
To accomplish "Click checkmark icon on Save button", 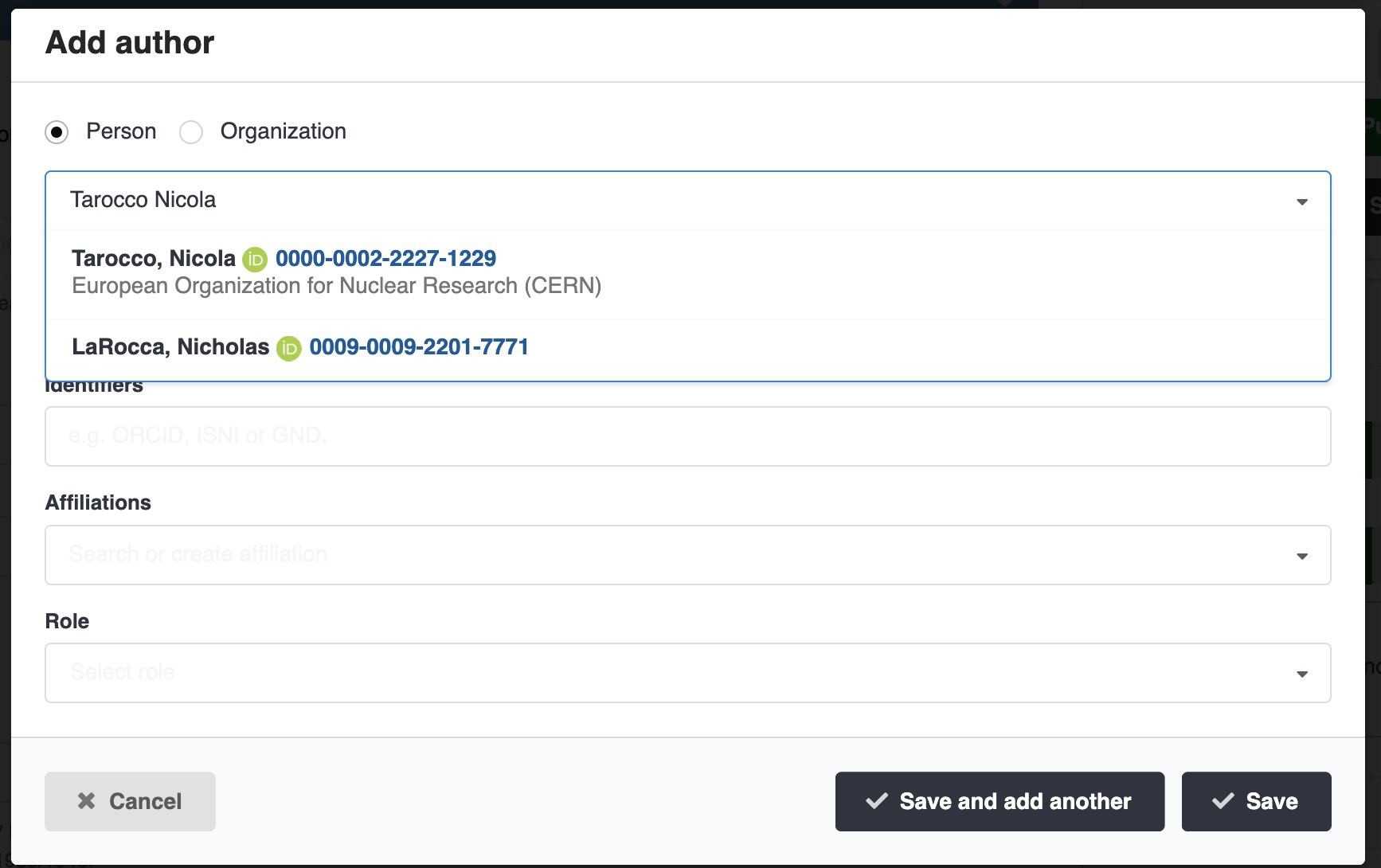I will click(1223, 801).
